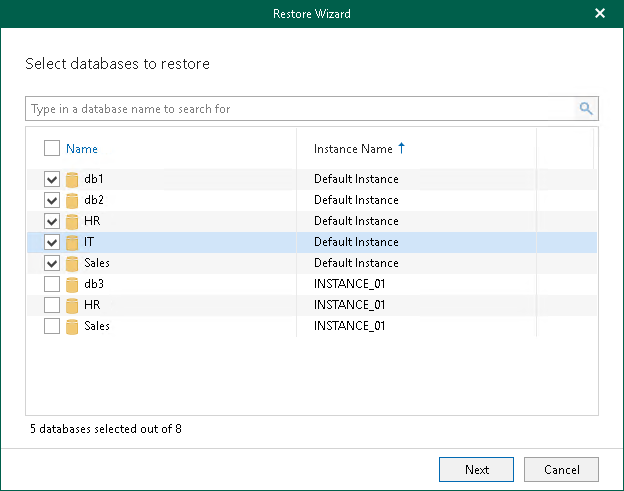Image resolution: width=624 pixels, height=491 pixels.
Task: Click the db2 database icon
Action: 72,201
